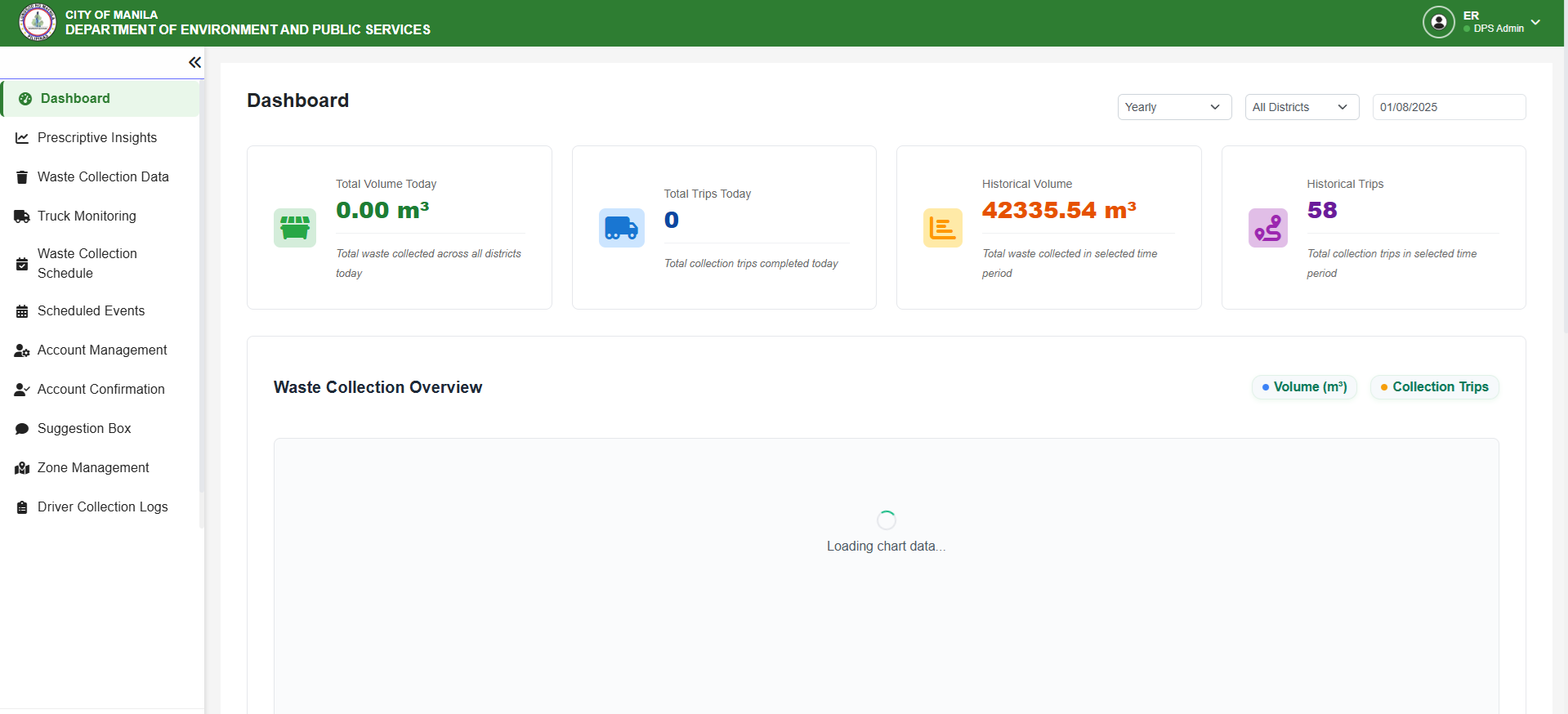Click the 0.00 m³ total volume value
1568x714 pixels.
click(382, 211)
